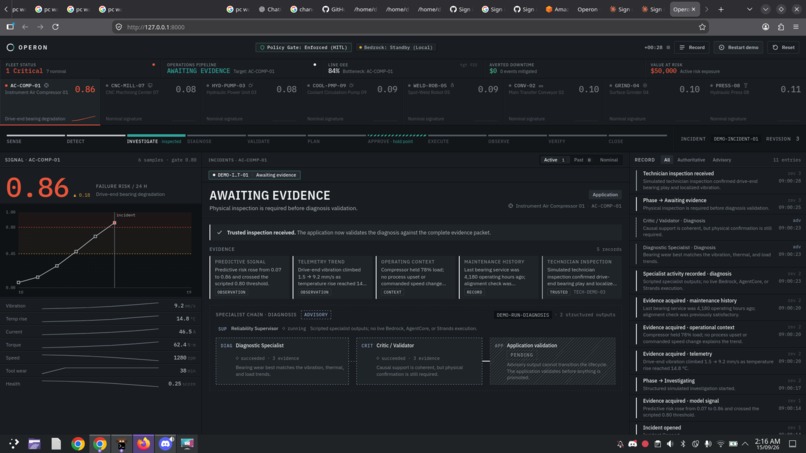Select the WELD-ROB-05 asset card
The image size is (806, 453).
point(453,102)
